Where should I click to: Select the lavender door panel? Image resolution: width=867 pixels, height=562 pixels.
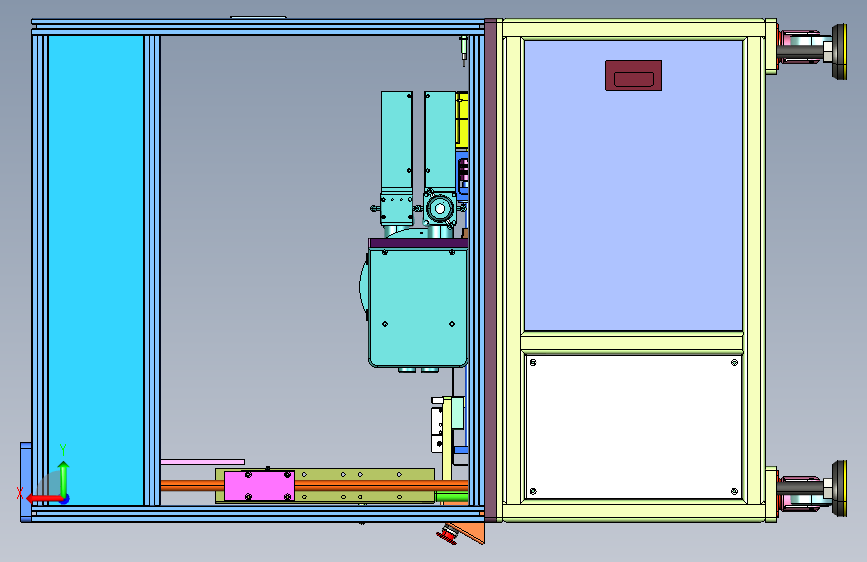point(633,185)
